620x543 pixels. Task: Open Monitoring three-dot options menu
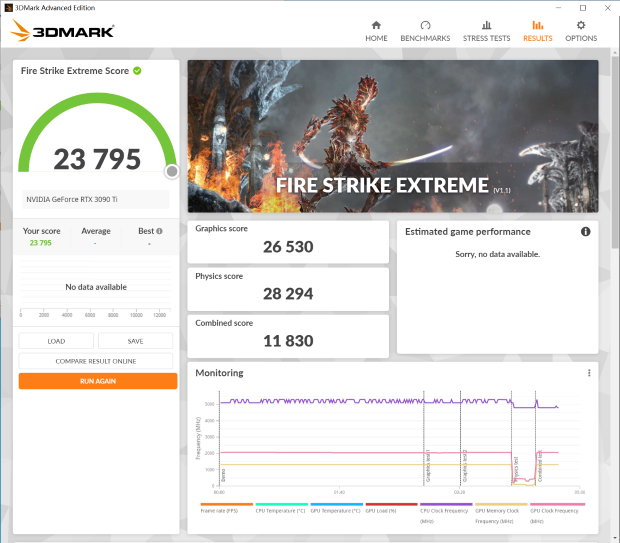[589, 373]
